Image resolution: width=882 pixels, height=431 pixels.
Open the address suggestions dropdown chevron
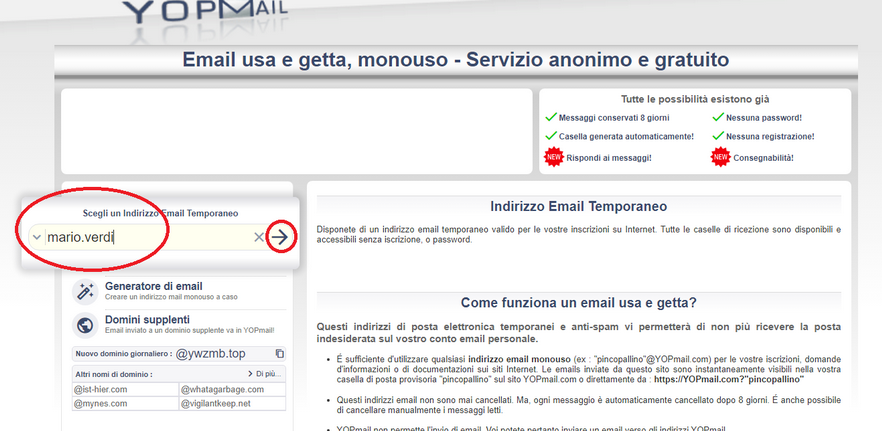coord(37,237)
